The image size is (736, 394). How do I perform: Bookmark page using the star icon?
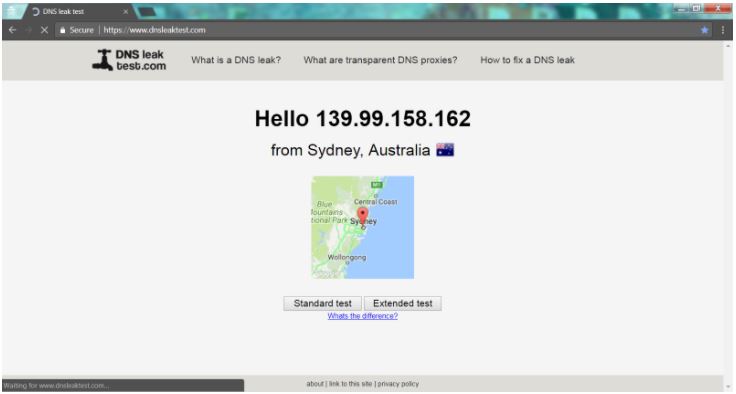tap(704, 30)
